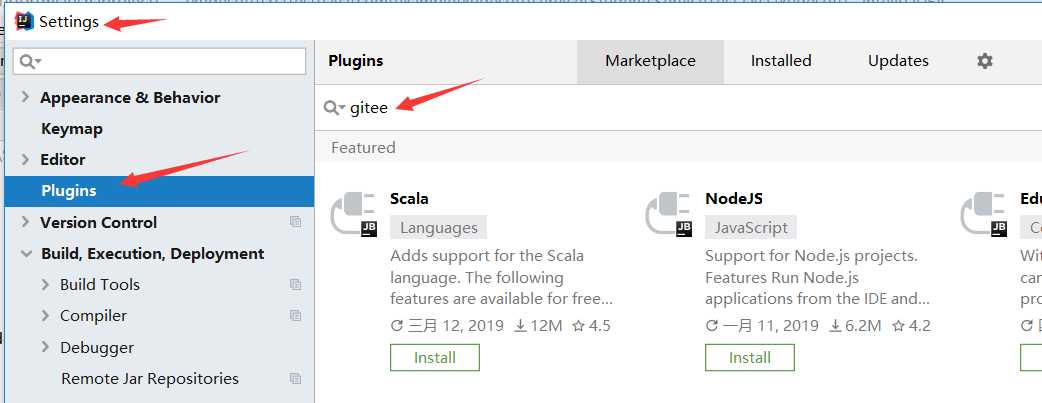Screen dimensions: 1042x403
Task: Expand the Debugger settings node
Action: pos(45,347)
